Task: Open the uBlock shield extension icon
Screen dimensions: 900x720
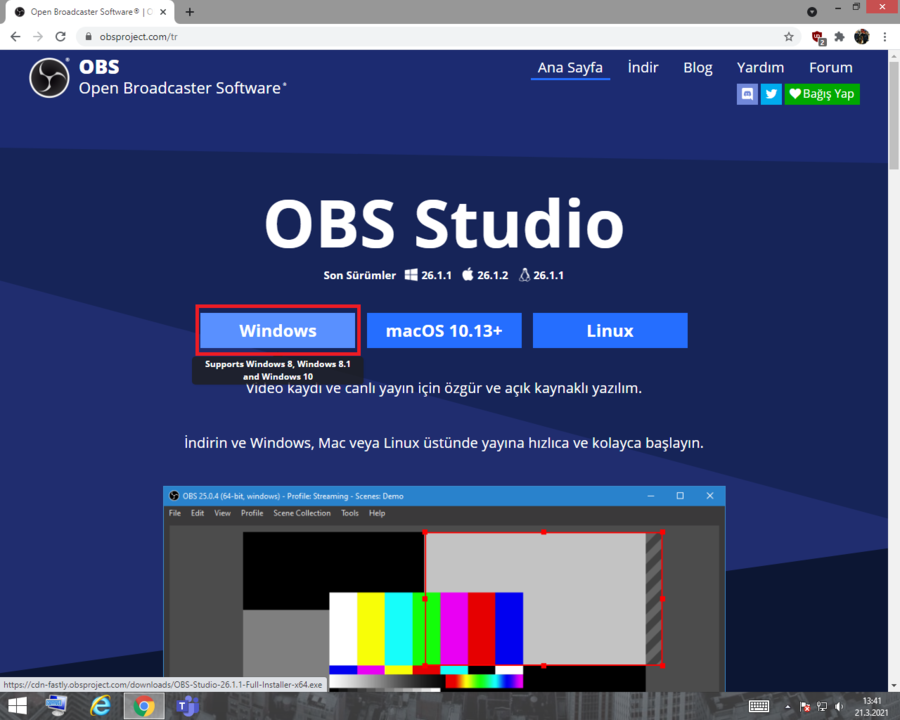Action: [818, 37]
